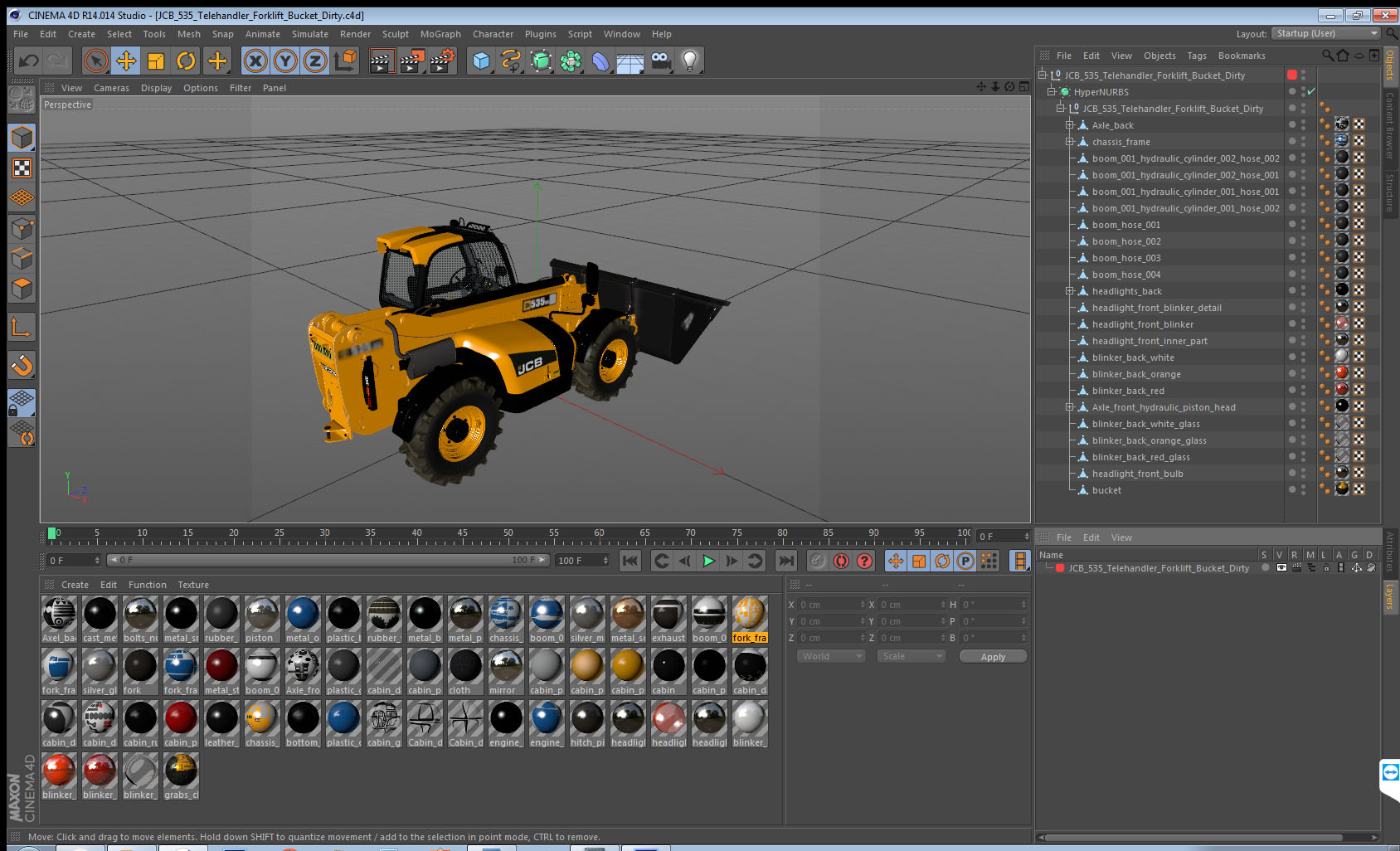
Task: Enable Snap magnet icon
Action: pos(22,365)
